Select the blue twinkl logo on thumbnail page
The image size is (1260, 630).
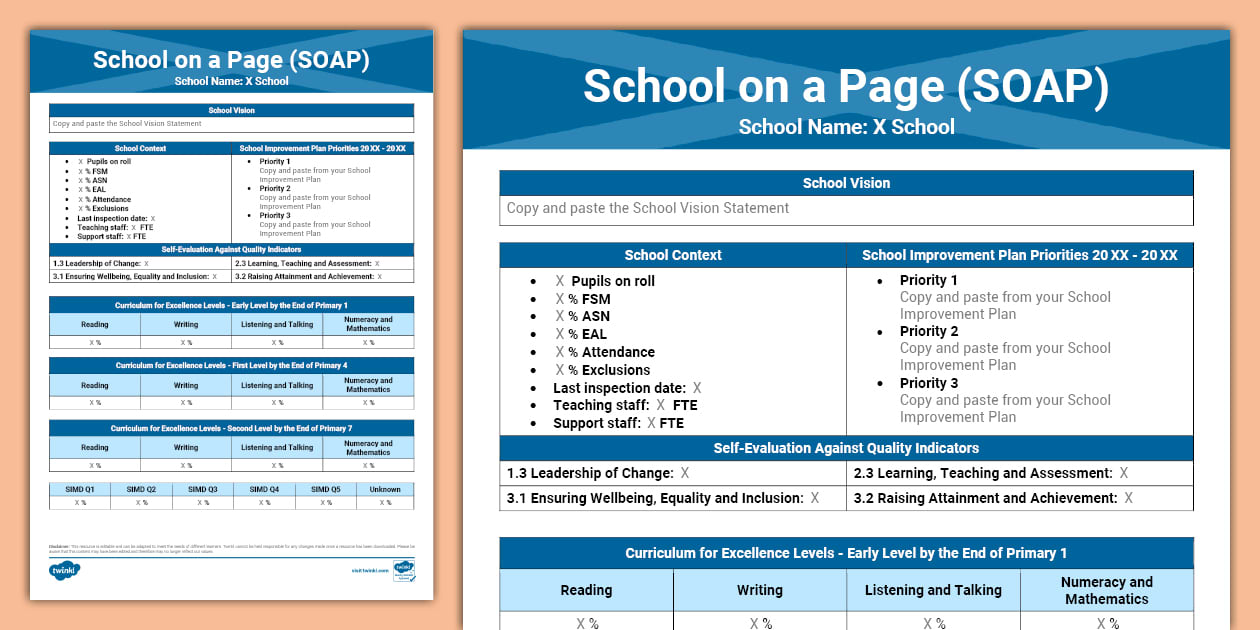64,571
